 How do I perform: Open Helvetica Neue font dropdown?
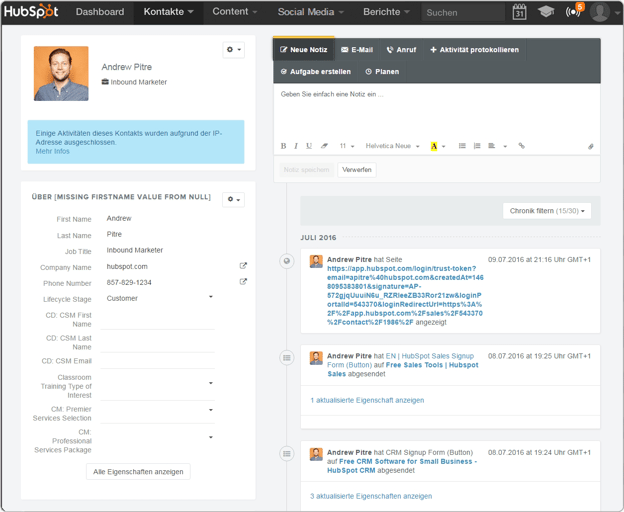[392, 146]
